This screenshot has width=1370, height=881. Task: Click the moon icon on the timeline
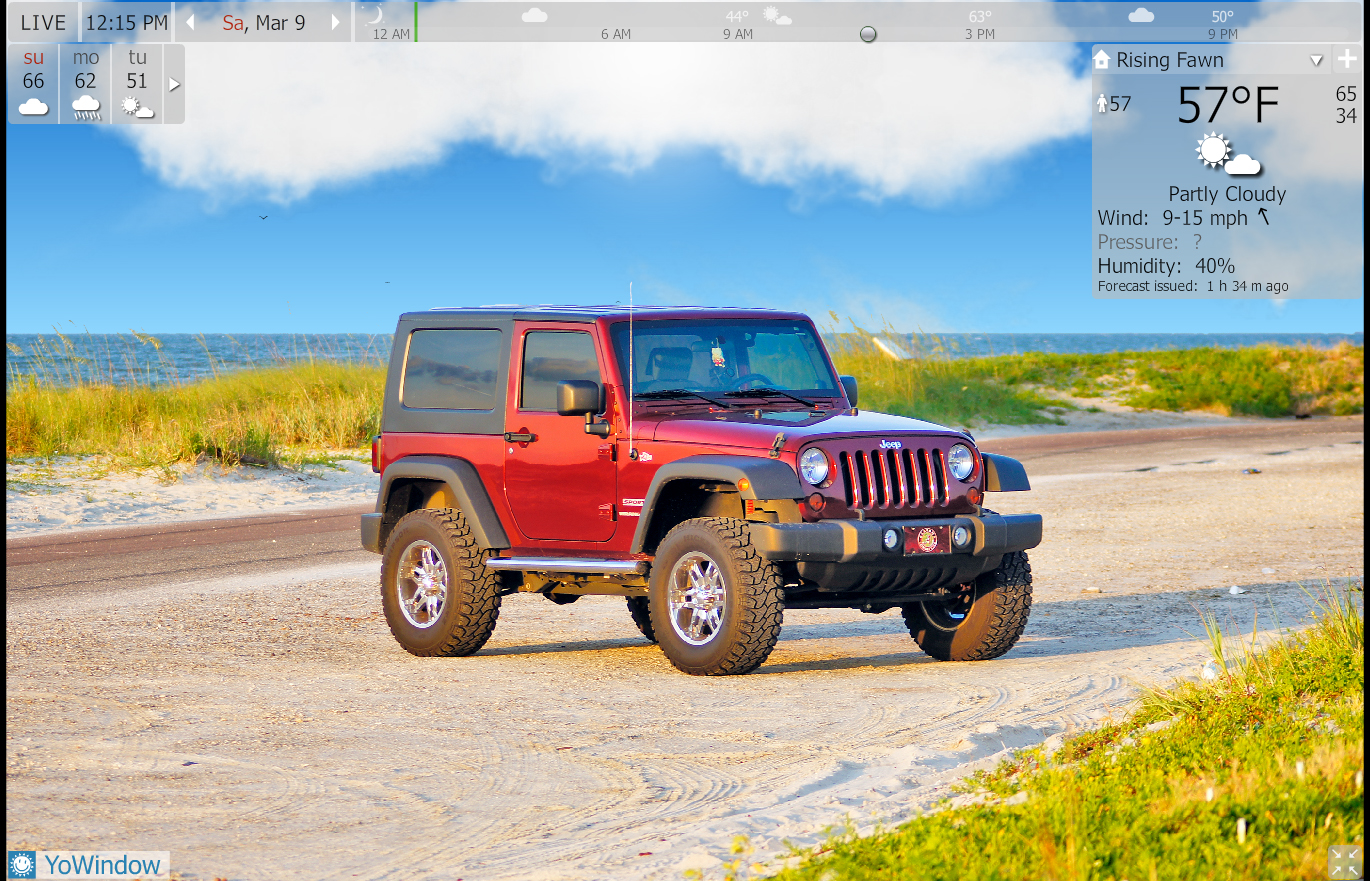click(x=376, y=15)
